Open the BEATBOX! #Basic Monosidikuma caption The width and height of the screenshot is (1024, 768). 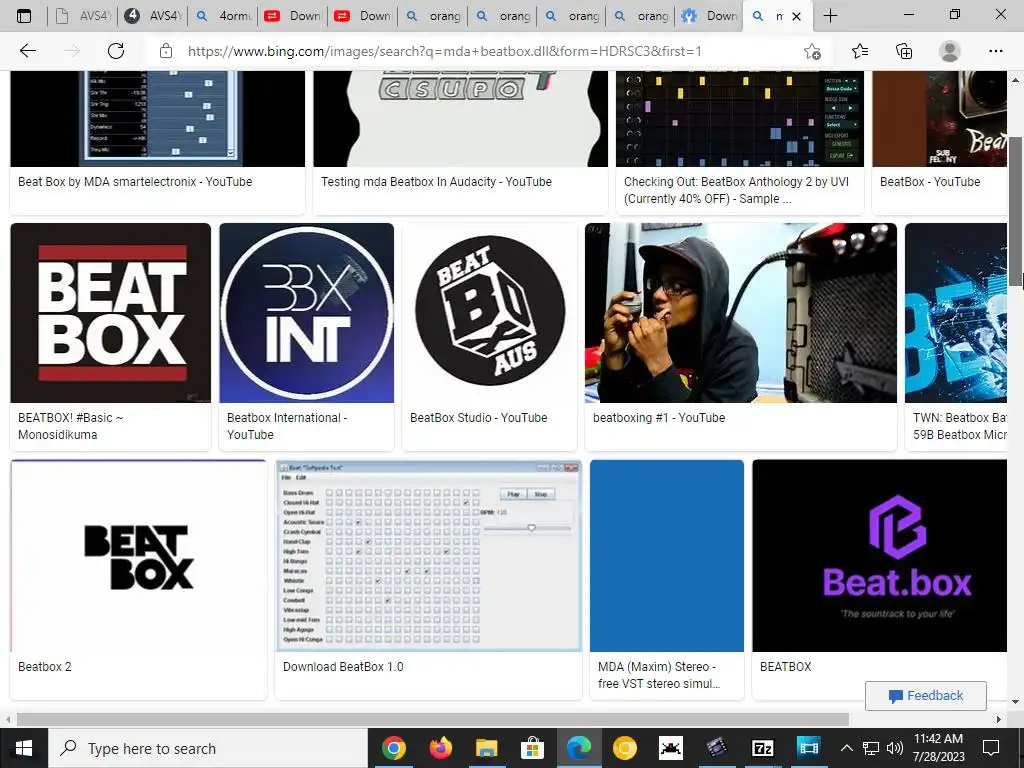click(71, 426)
